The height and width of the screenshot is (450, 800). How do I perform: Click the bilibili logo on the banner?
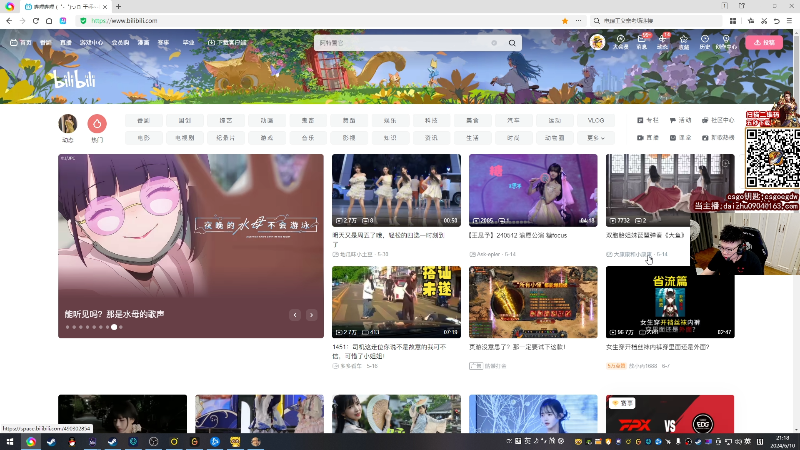[x=73, y=80]
